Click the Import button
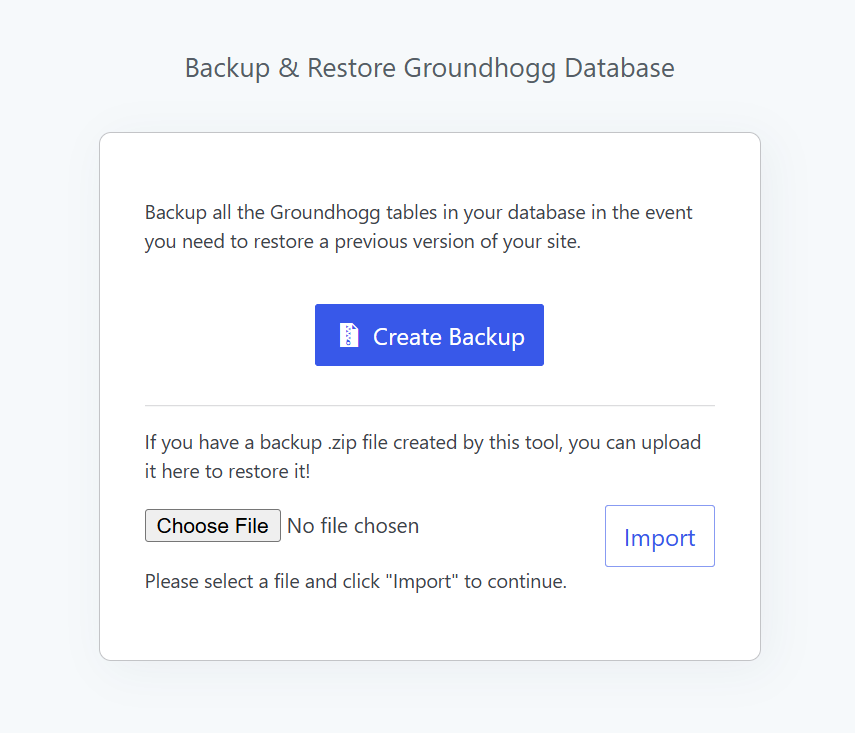 click(660, 536)
